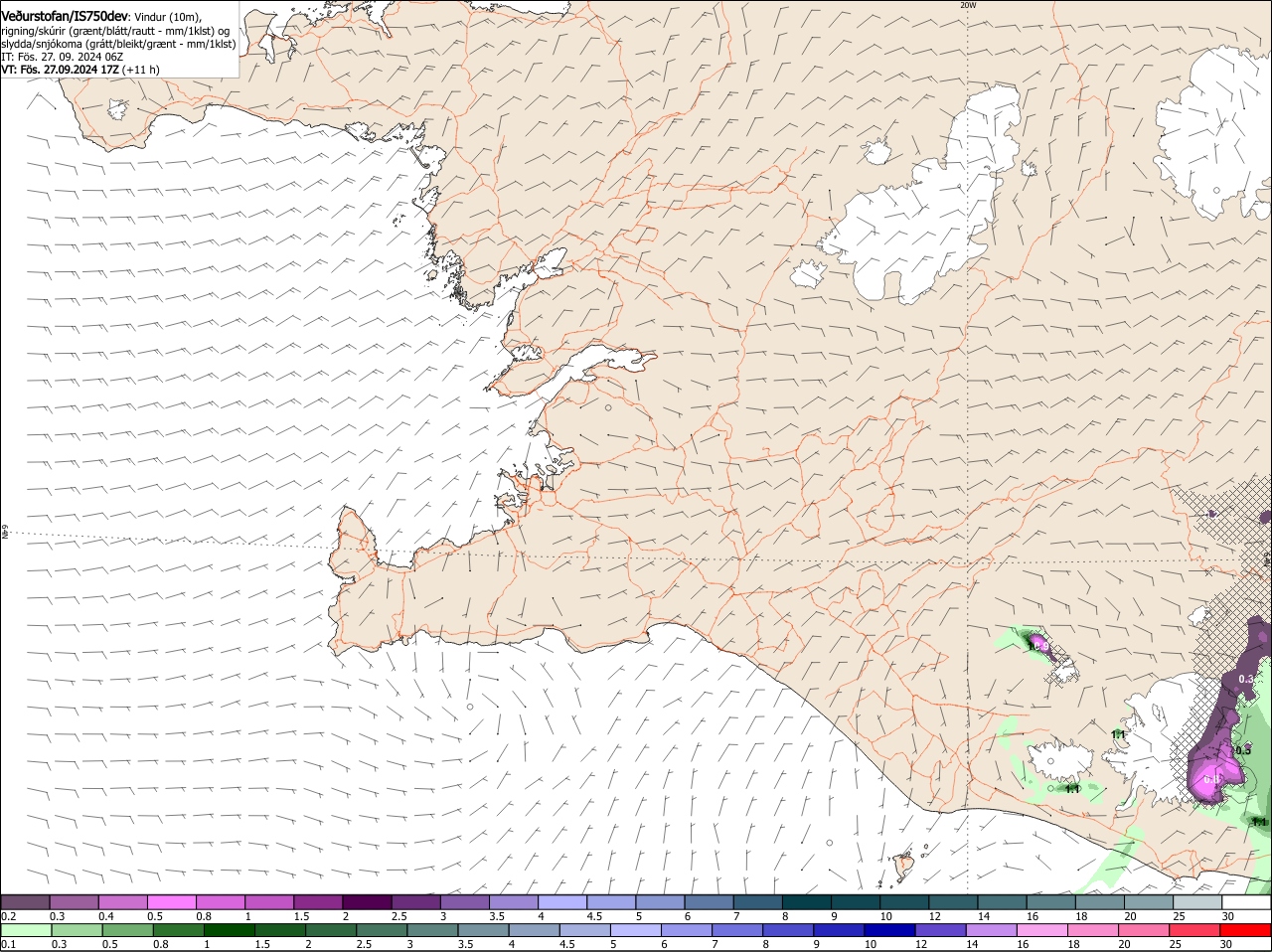Image resolution: width=1272 pixels, height=952 pixels.
Task: Select the 2.5 swatch in lower rain scale
Action: click(x=381, y=930)
